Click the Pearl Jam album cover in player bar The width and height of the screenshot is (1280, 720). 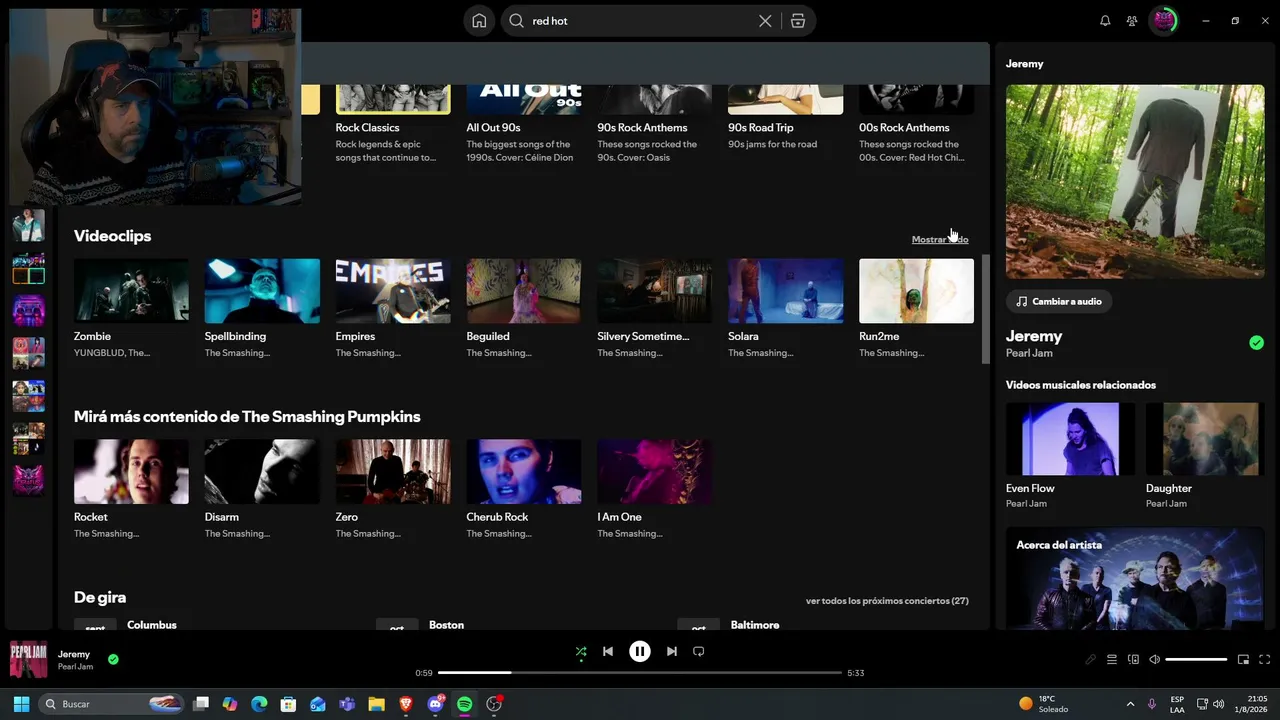pyautogui.click(x=29, y=660)
